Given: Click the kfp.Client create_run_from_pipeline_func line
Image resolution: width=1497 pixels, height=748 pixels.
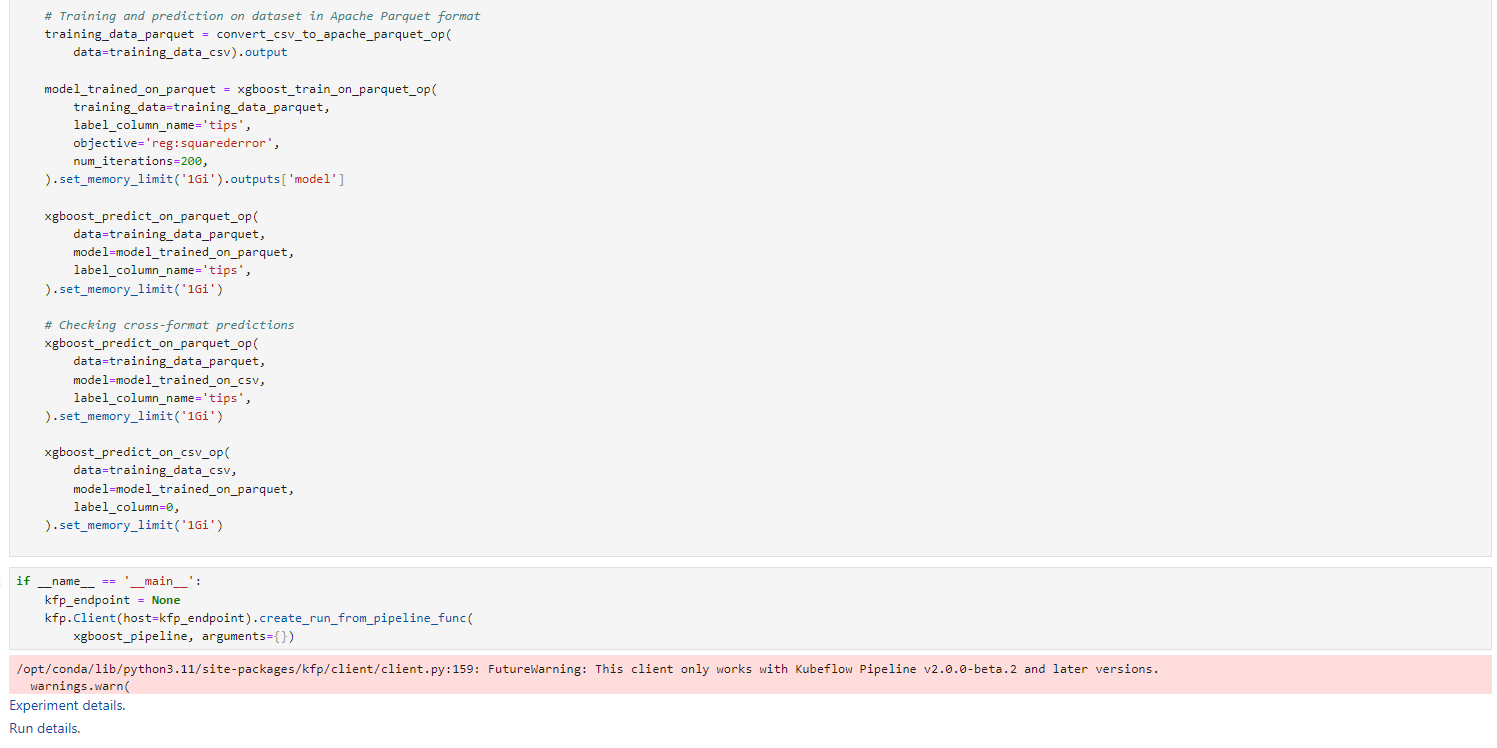Looking at the screenshot, I should (259, 618).
